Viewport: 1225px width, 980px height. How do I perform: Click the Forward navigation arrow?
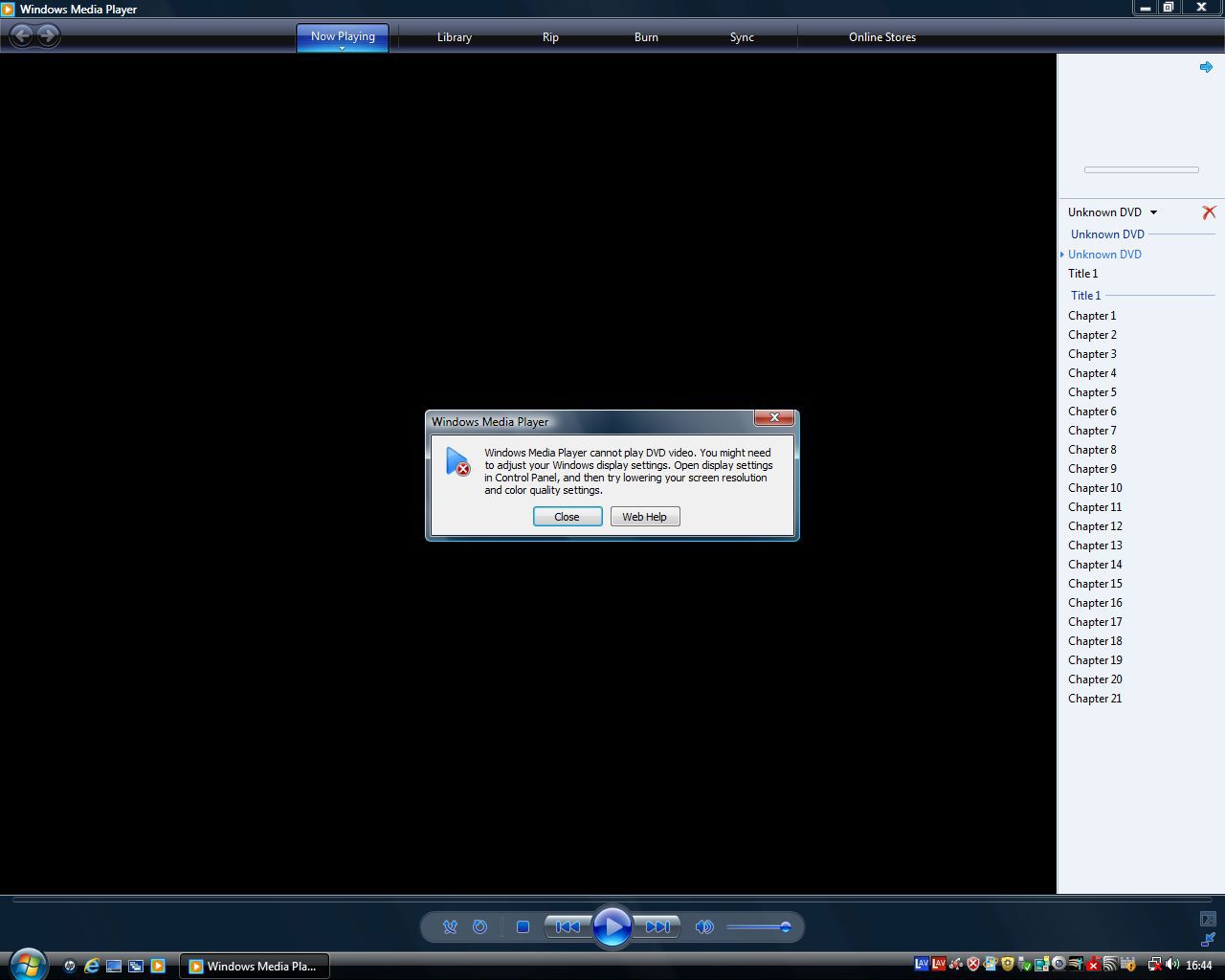[48, 35]
